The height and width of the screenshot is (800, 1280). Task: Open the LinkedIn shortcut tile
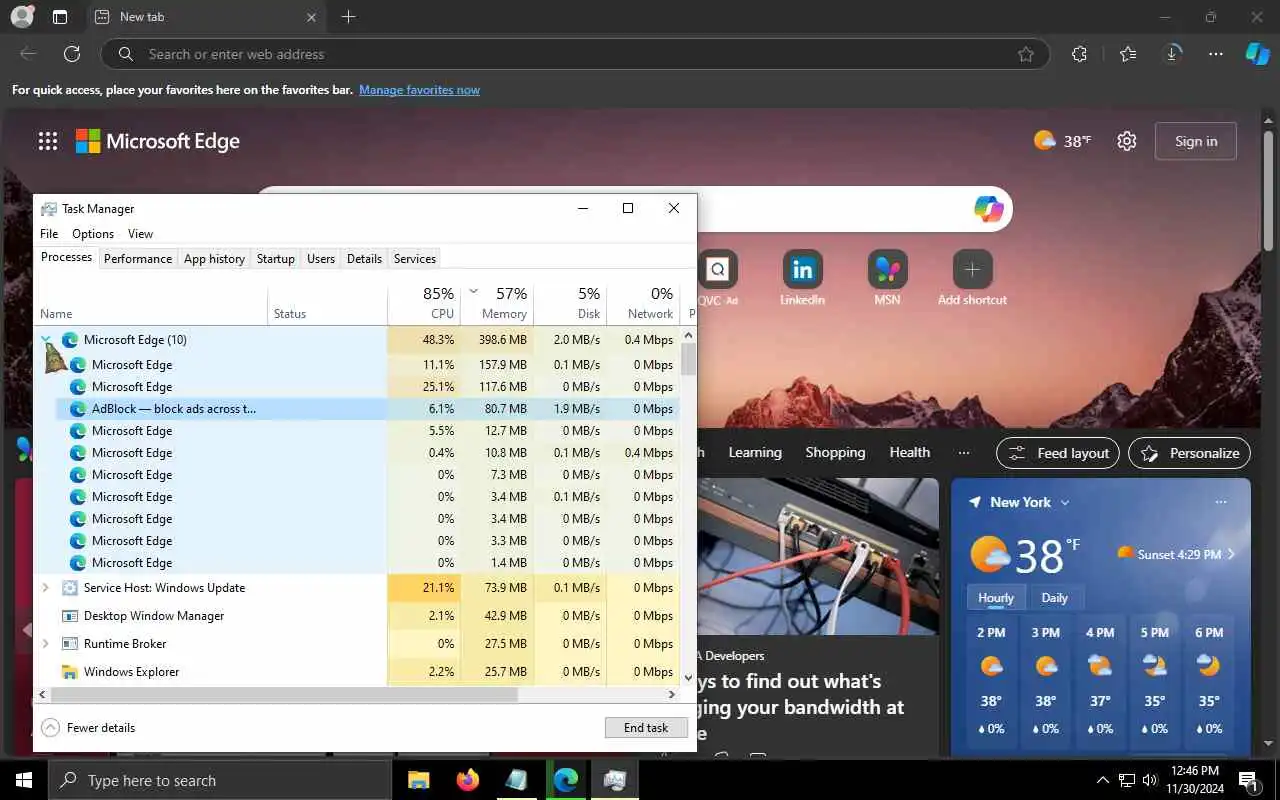coord(802,278)
